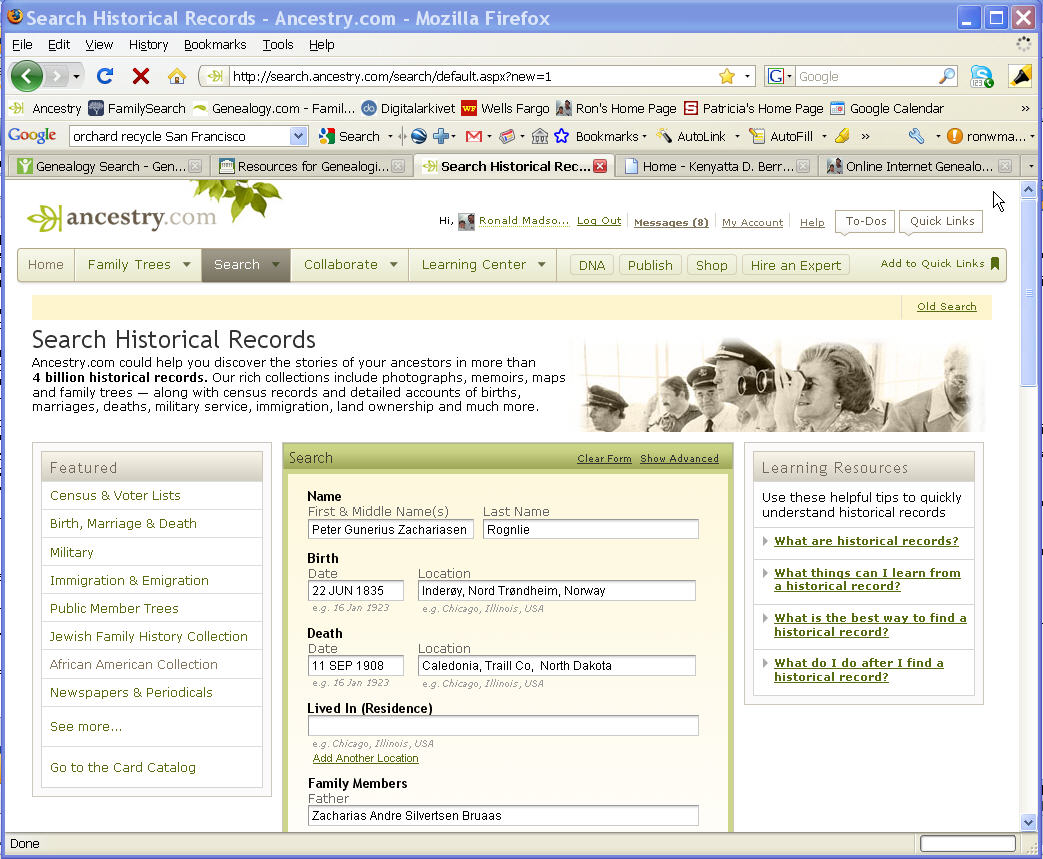Switch to Genealogy Search tab
Screen dimensions: 1043x859
109,166
